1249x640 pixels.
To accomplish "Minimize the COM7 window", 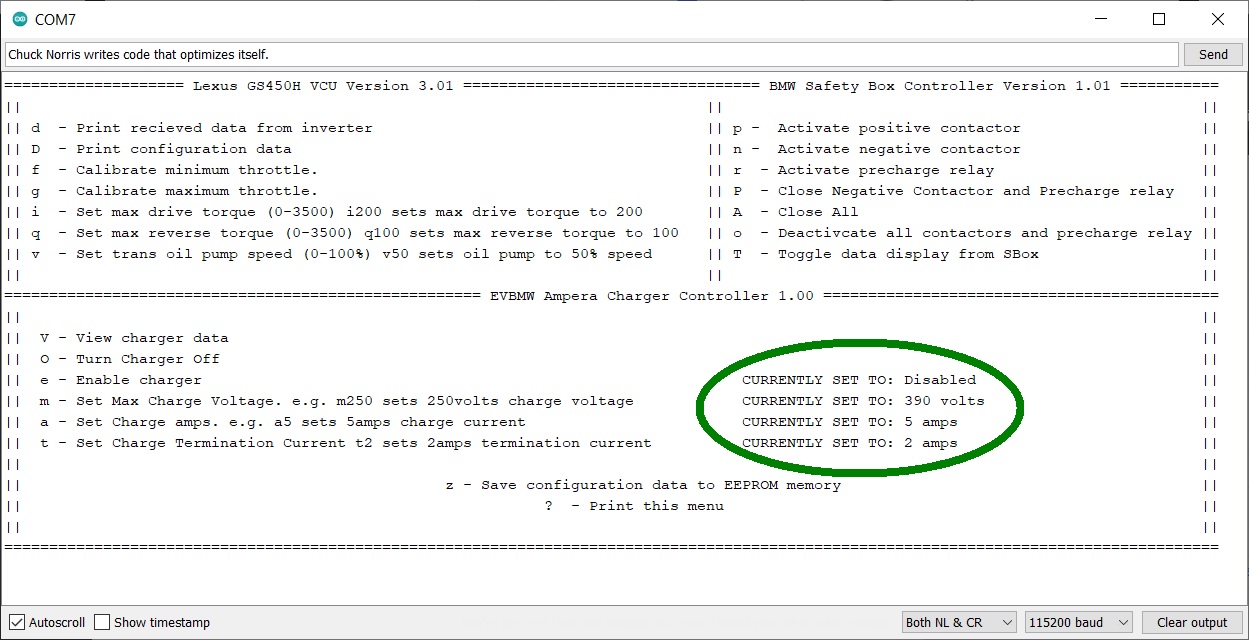I will pos(1100,19).
